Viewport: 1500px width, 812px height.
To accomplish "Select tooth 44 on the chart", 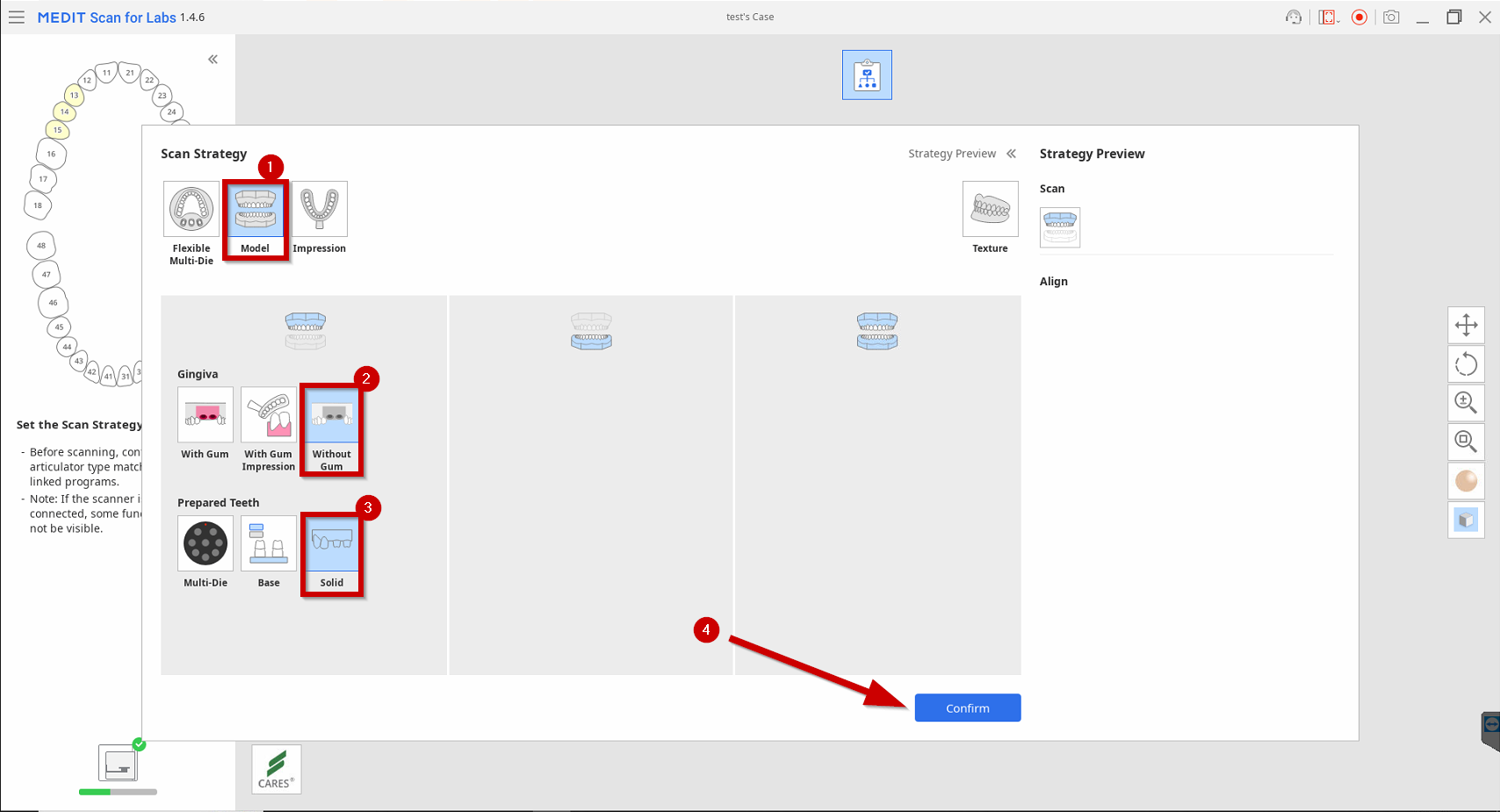I will pos(67,347).
